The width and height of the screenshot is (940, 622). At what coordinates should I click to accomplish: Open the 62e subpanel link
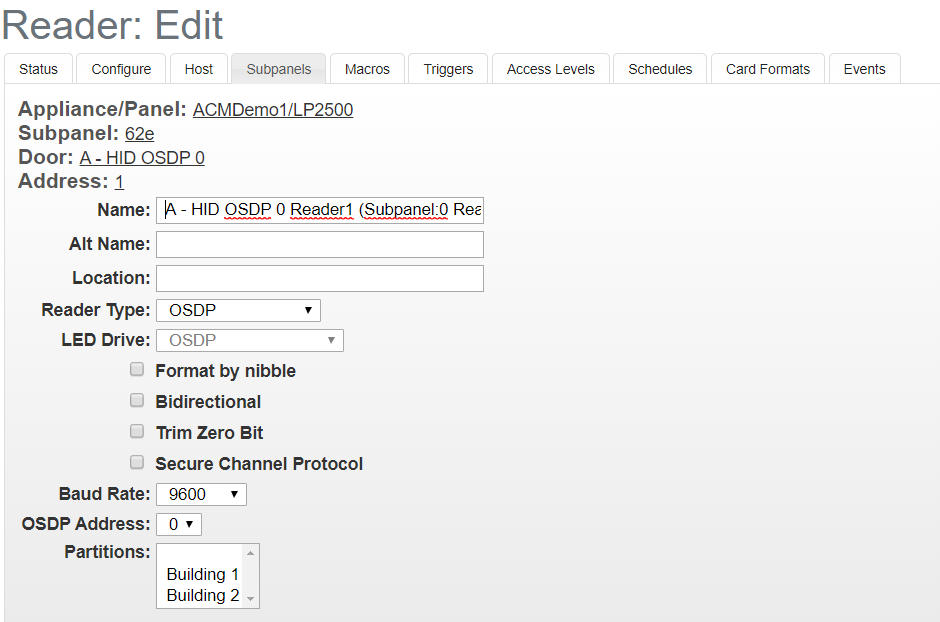[138, 133]
